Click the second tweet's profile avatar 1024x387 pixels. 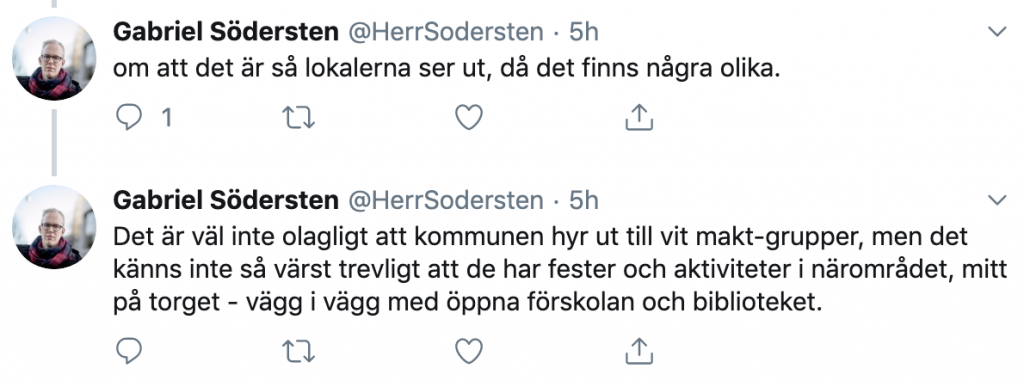click(x=54, y=227)
